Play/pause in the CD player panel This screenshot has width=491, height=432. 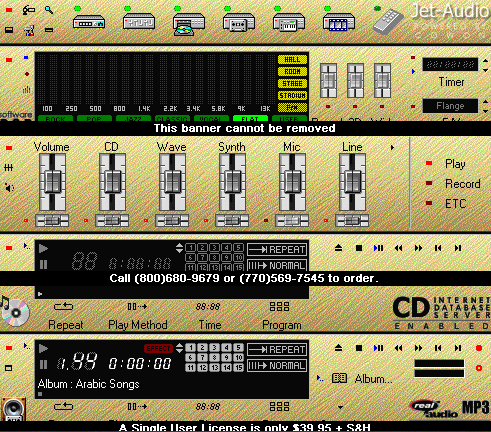tap(378, 248)
